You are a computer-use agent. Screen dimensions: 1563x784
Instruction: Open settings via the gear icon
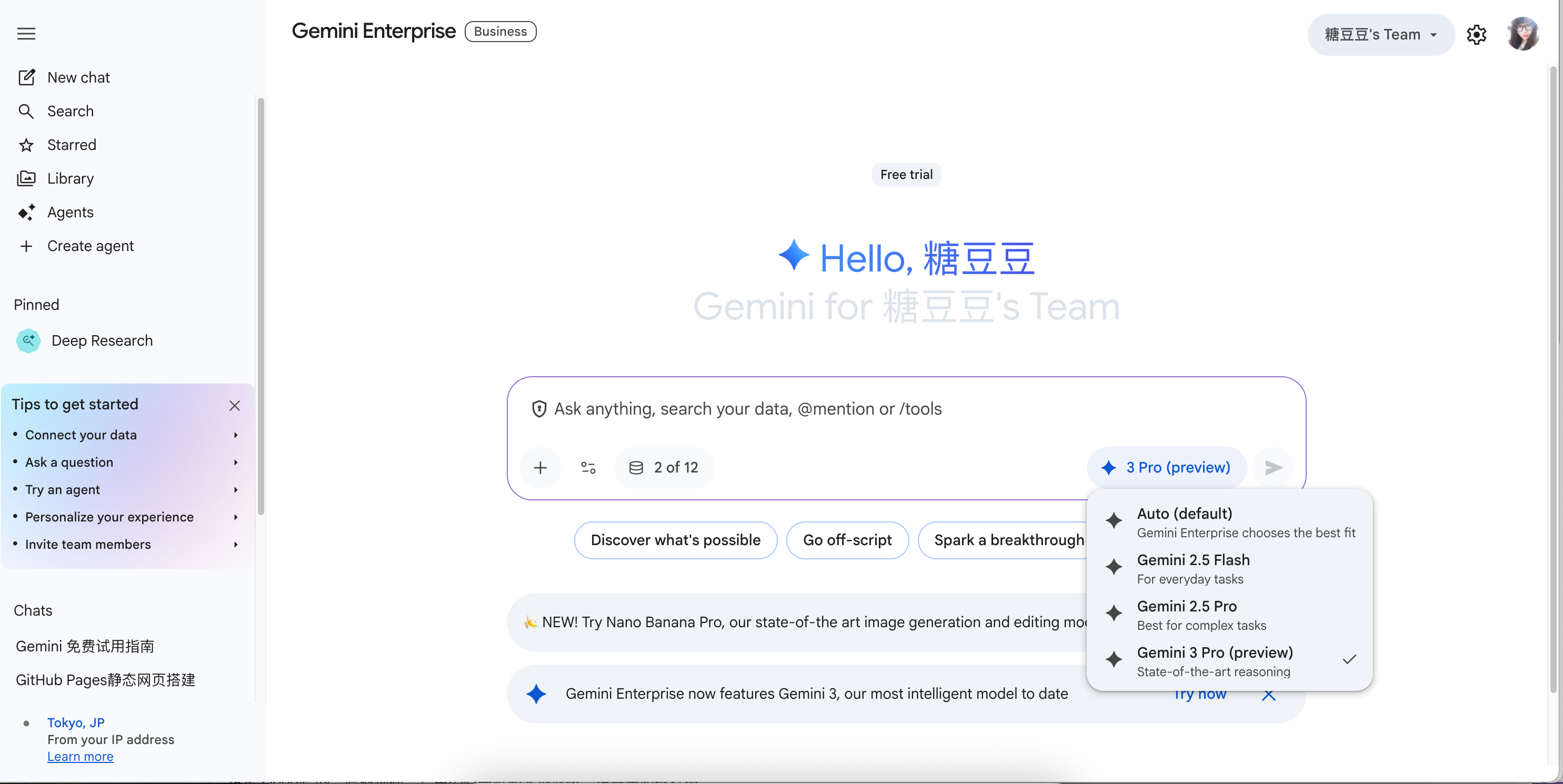[x=1476, y=35]
